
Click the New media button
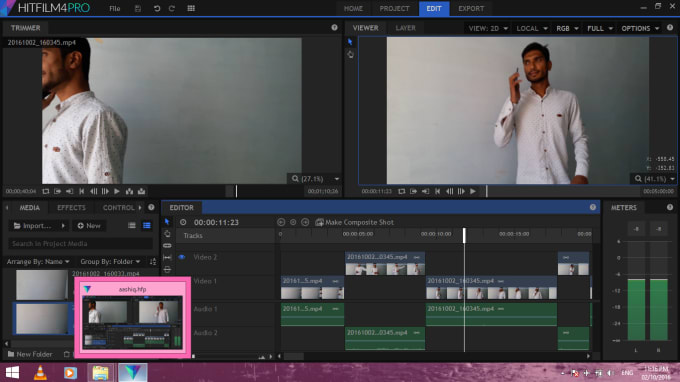[89, 225]
